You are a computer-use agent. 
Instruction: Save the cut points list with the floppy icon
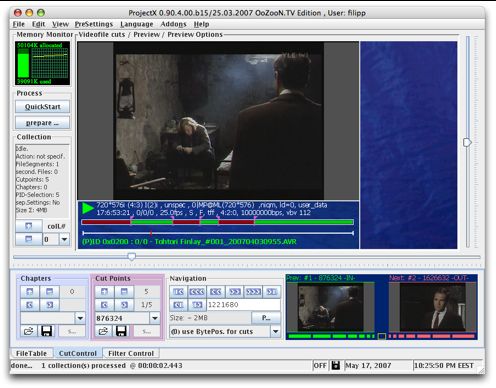[x=121, y=331]
